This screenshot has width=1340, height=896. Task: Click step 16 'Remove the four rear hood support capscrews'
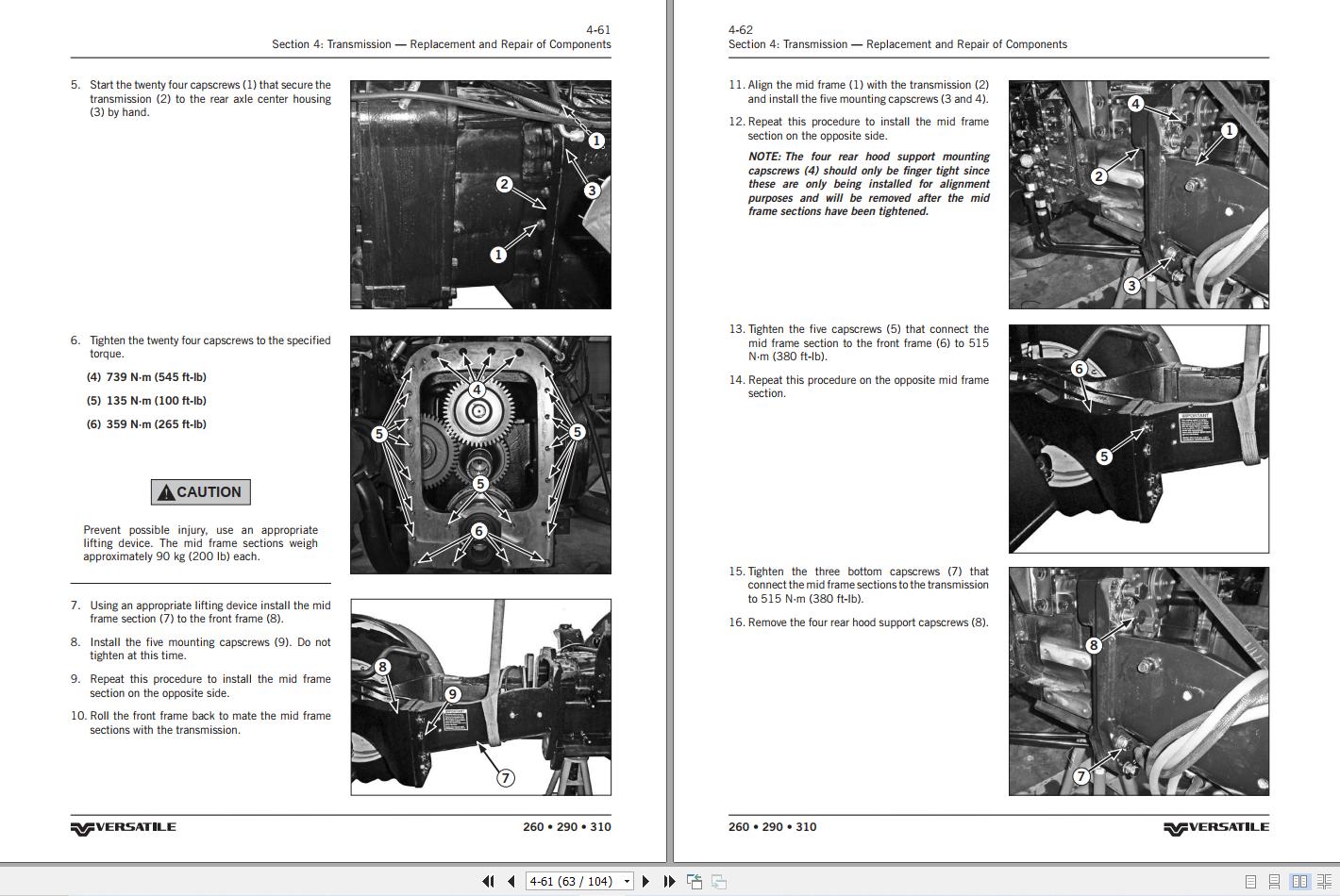click(x=859, y=622)
